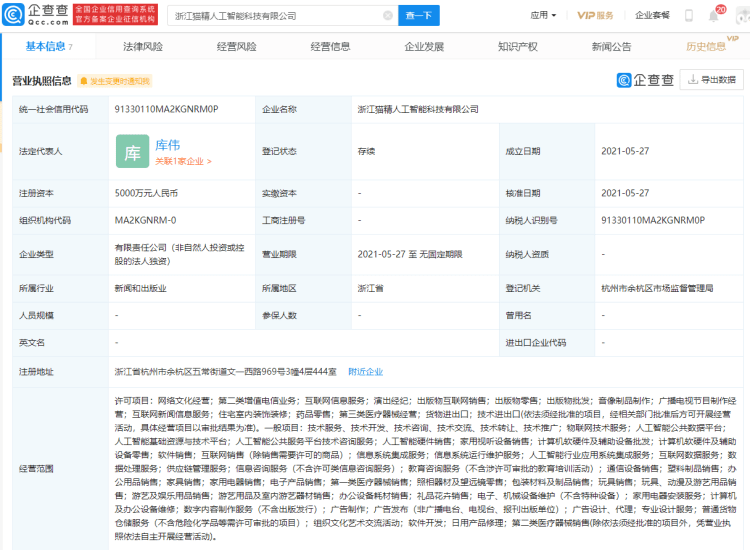Open notifications bell with 20 badge
Screen dimensions: 750x550
(x=716, y=14)
